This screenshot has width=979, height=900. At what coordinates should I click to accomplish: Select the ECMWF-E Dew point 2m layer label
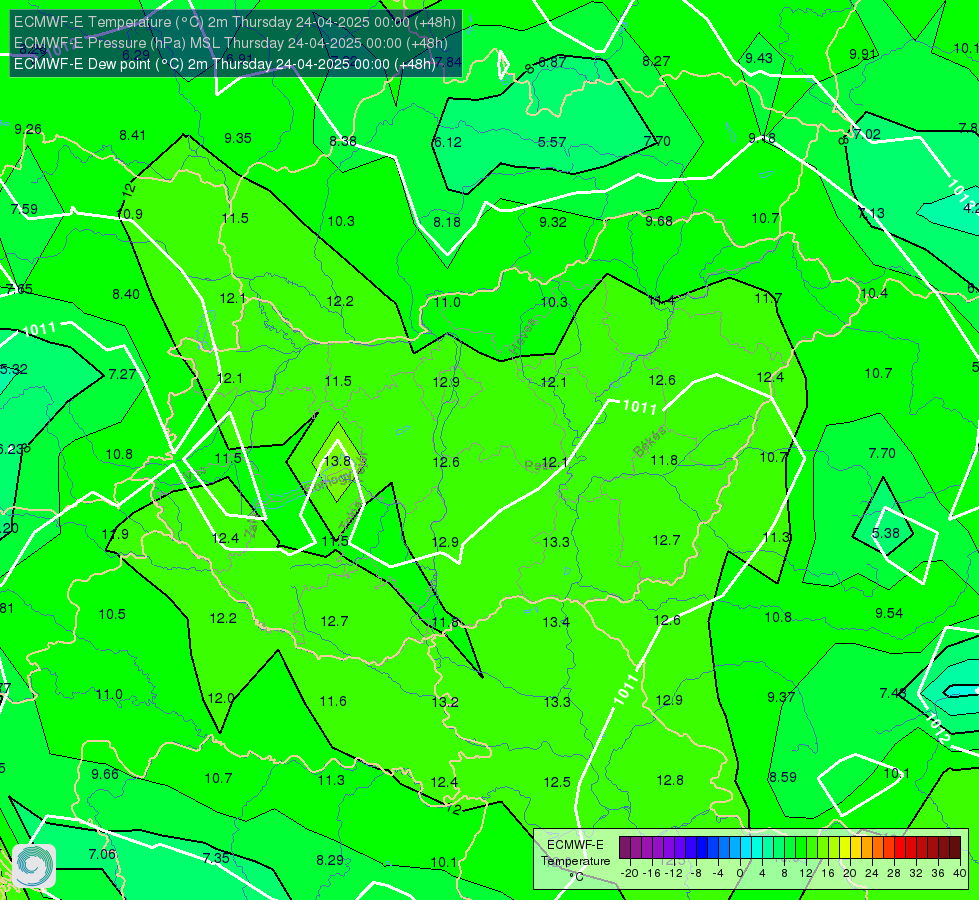225,64
